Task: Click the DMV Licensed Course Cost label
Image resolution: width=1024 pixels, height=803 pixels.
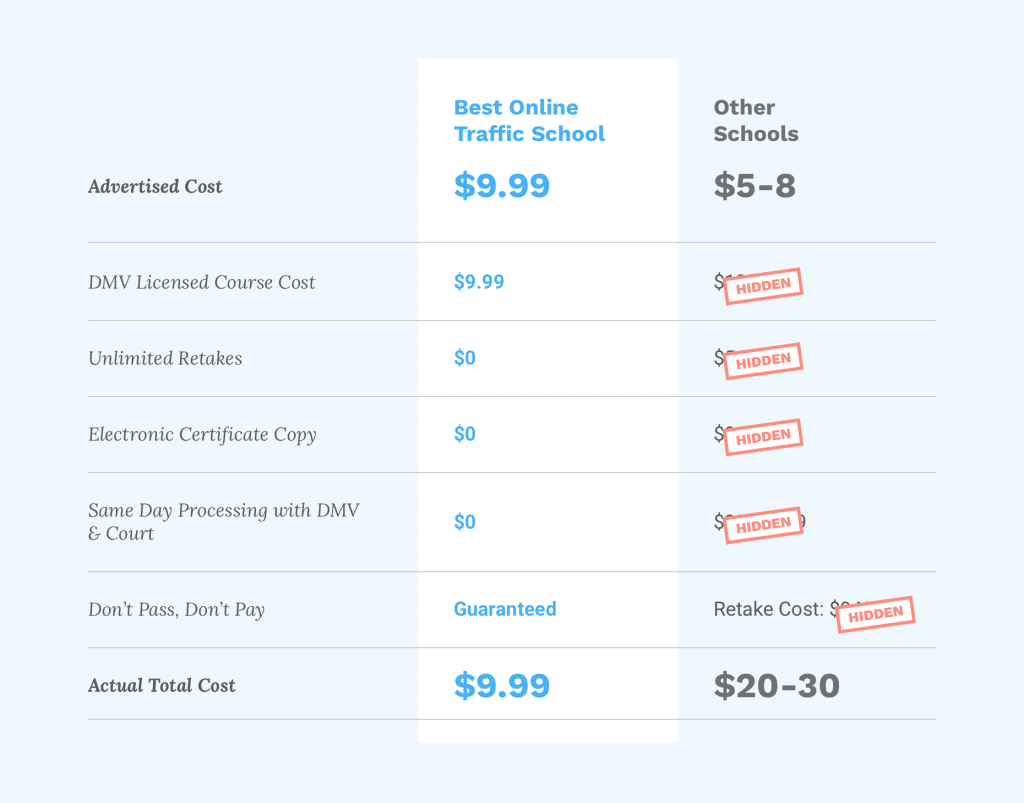Action: [202, 282]
